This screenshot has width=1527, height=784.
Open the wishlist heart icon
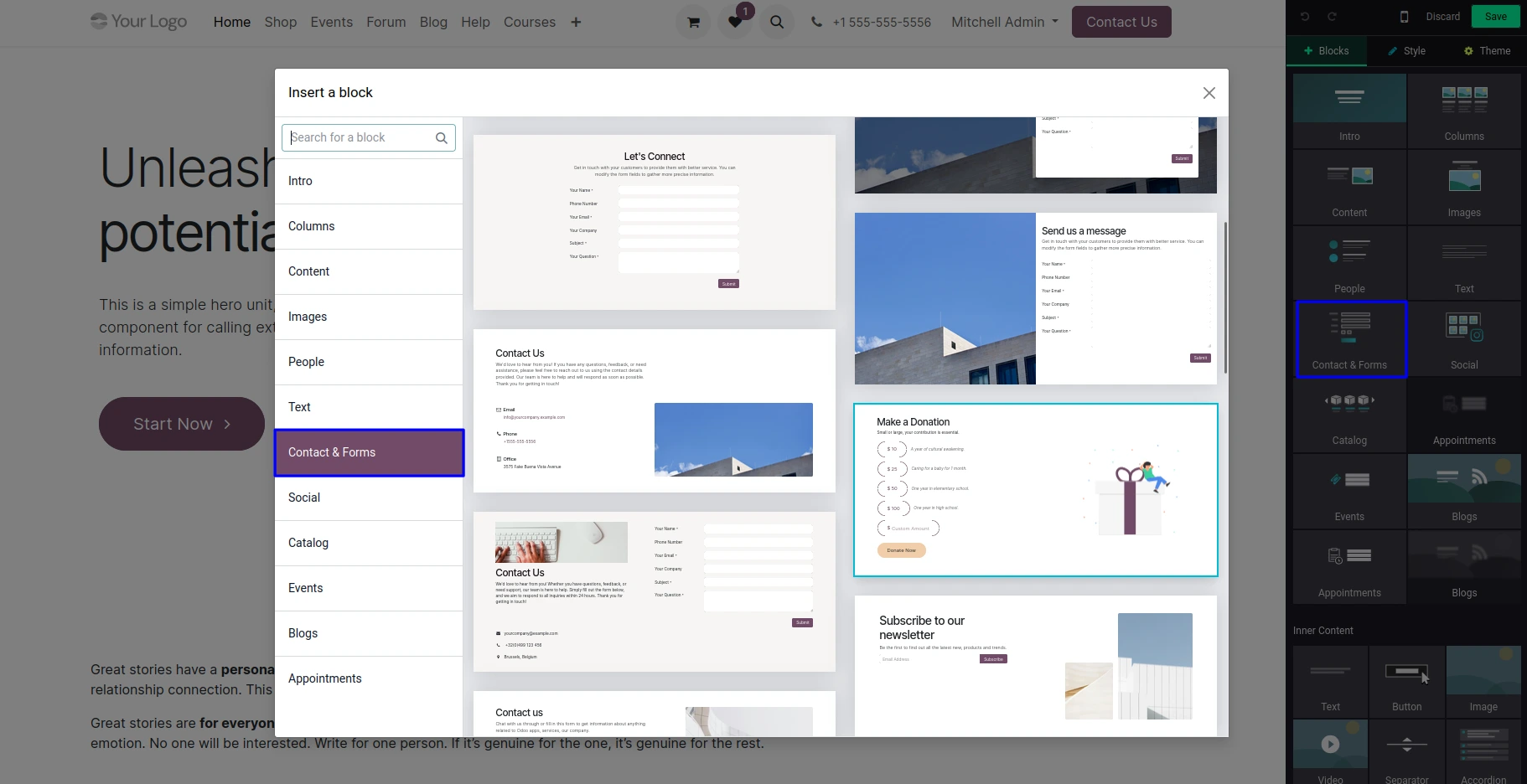point(735,22)
